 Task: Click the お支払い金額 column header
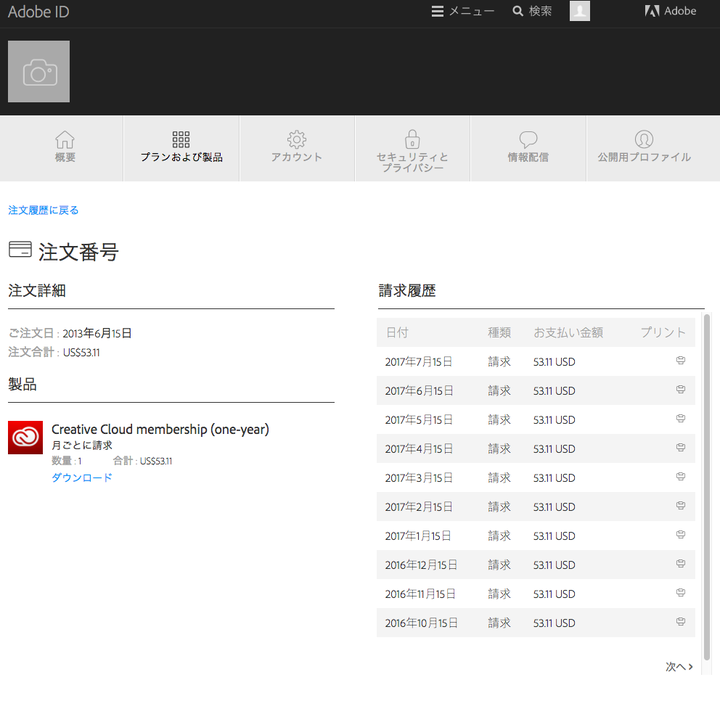click(568, 332)
